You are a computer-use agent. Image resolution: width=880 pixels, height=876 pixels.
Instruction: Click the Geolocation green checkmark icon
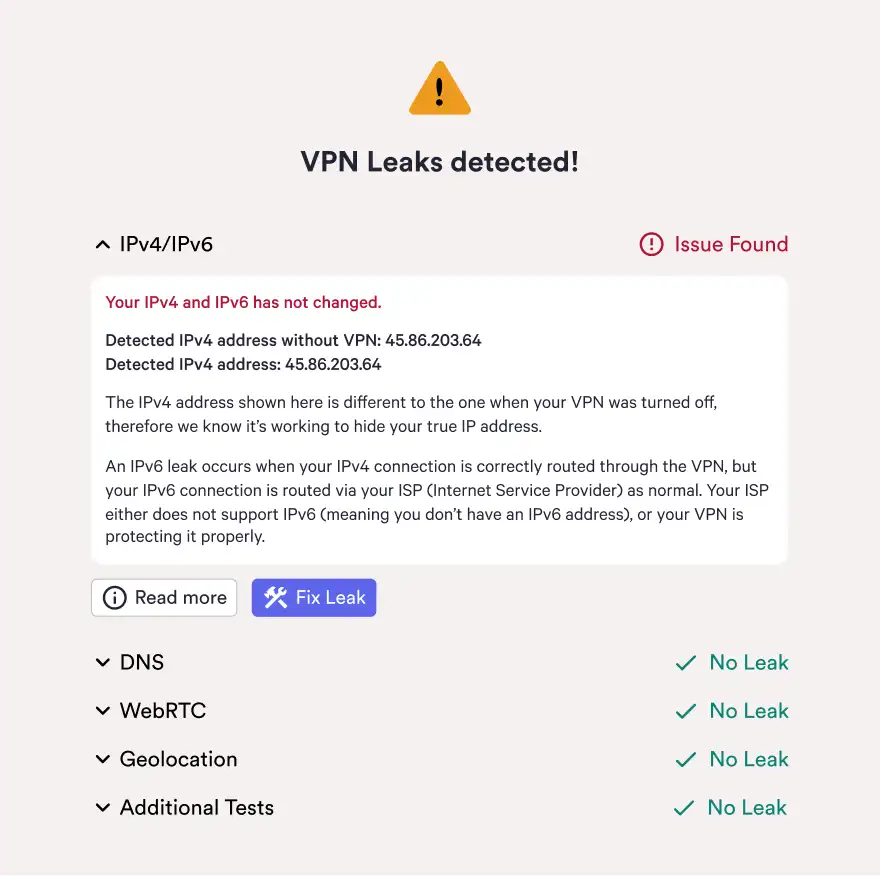pos(686,760)
